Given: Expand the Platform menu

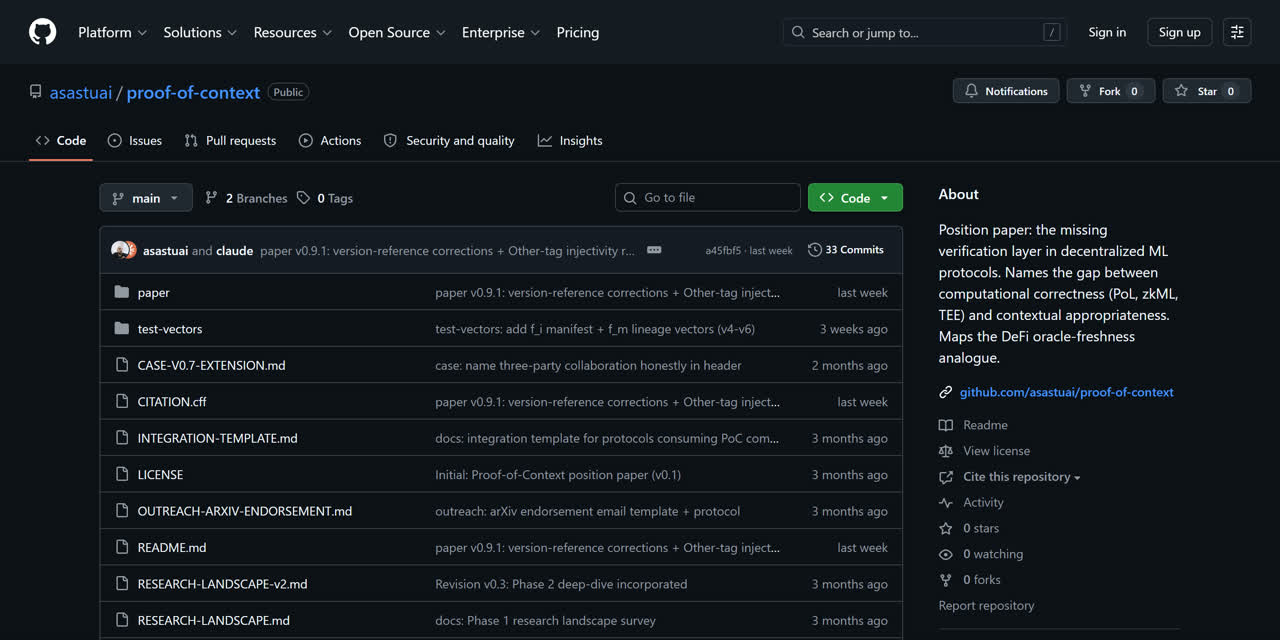Looking at the screenshot, I should [112, 32].
